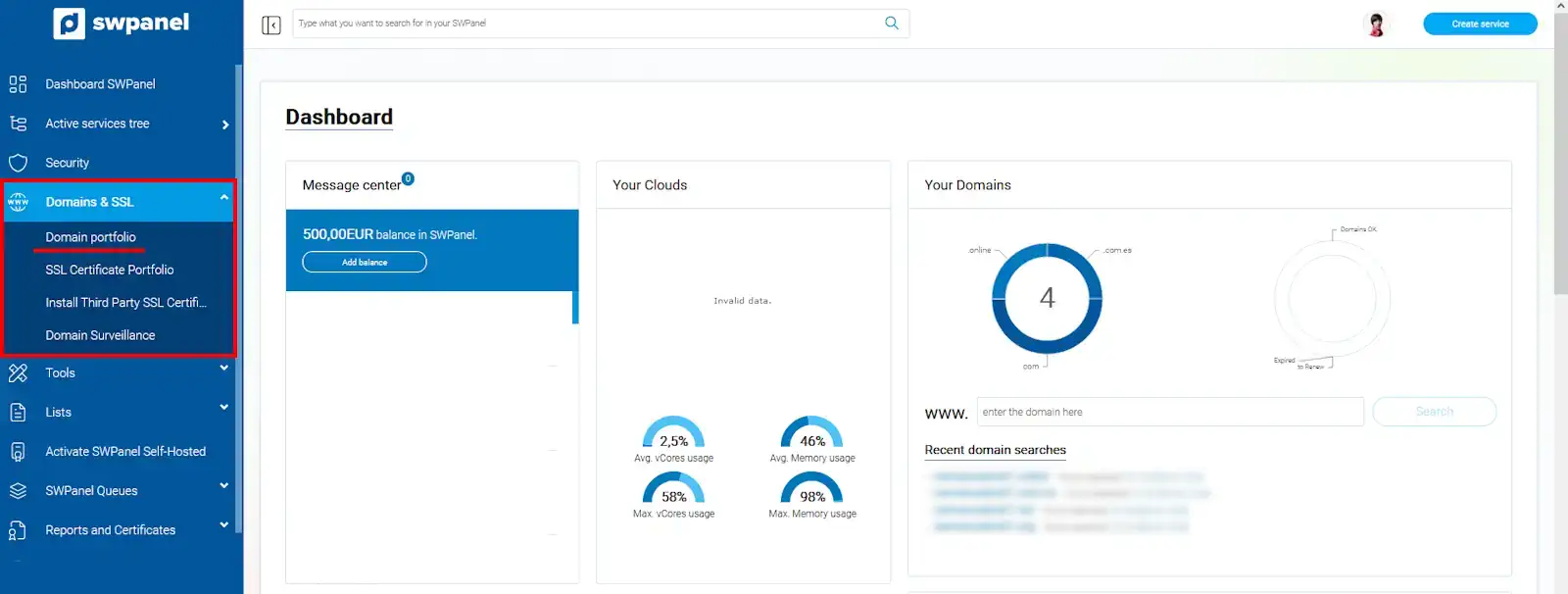The width and height of the screenshot is (1568, 594).
Task: Click the Recent domain searches heading
Action: click(995, 450)
